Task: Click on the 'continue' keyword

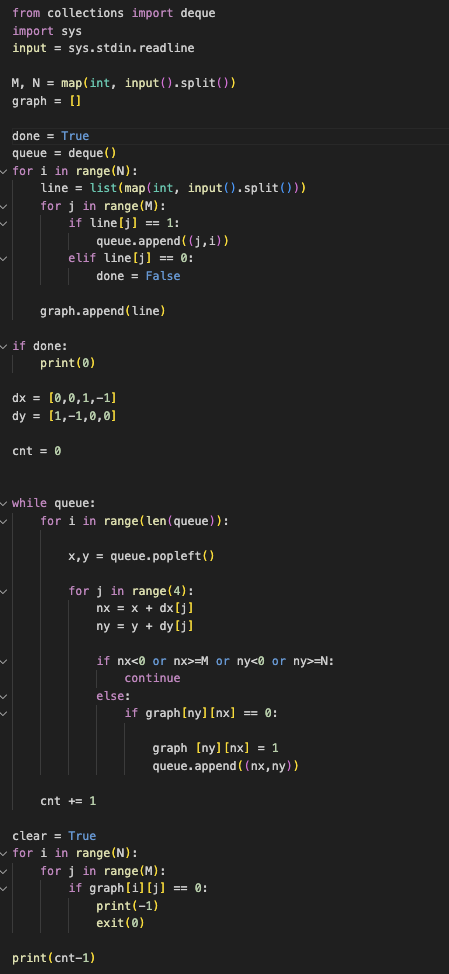Action: coord(152,678)
